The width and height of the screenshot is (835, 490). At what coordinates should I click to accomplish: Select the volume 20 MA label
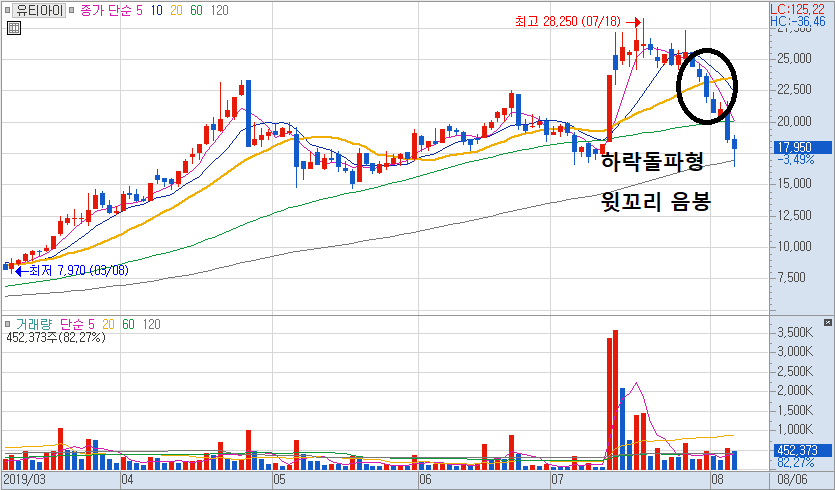click(x=109, y=324)
